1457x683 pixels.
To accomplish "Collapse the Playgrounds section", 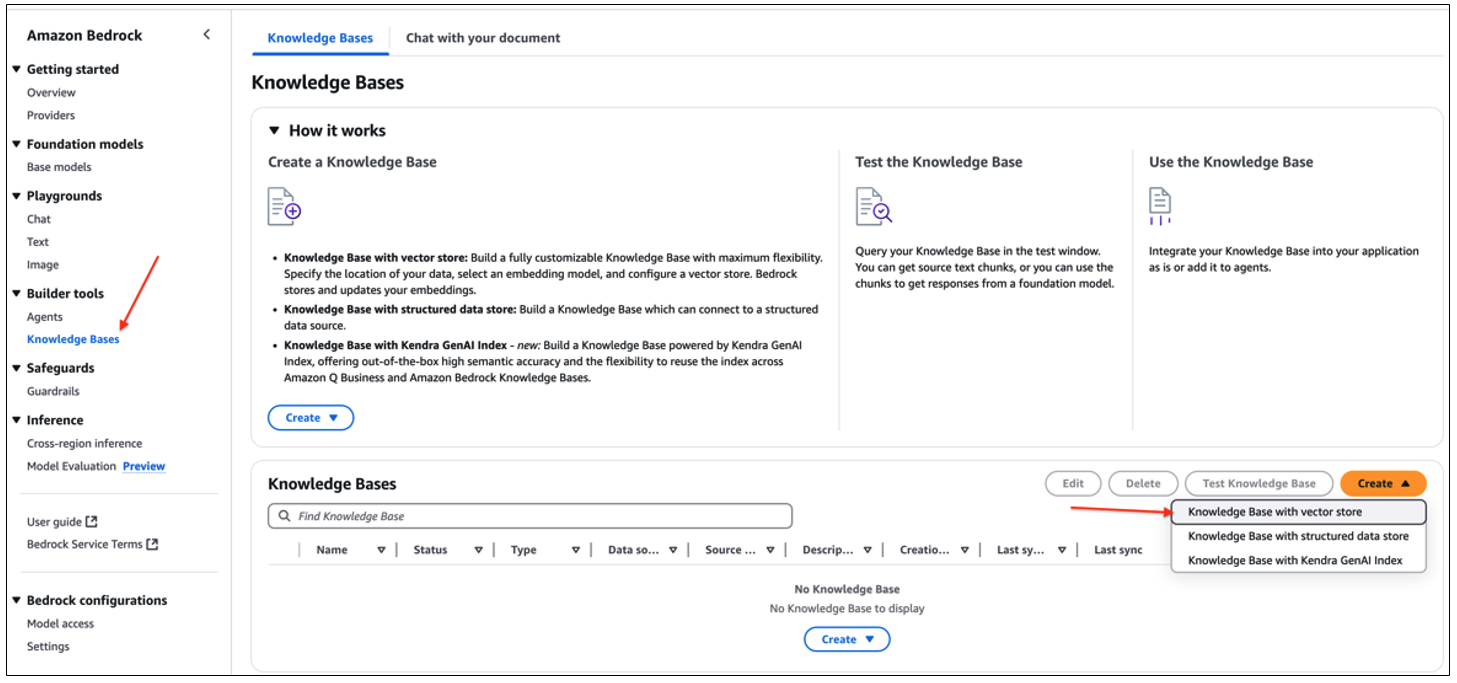I will coord(17,196).
